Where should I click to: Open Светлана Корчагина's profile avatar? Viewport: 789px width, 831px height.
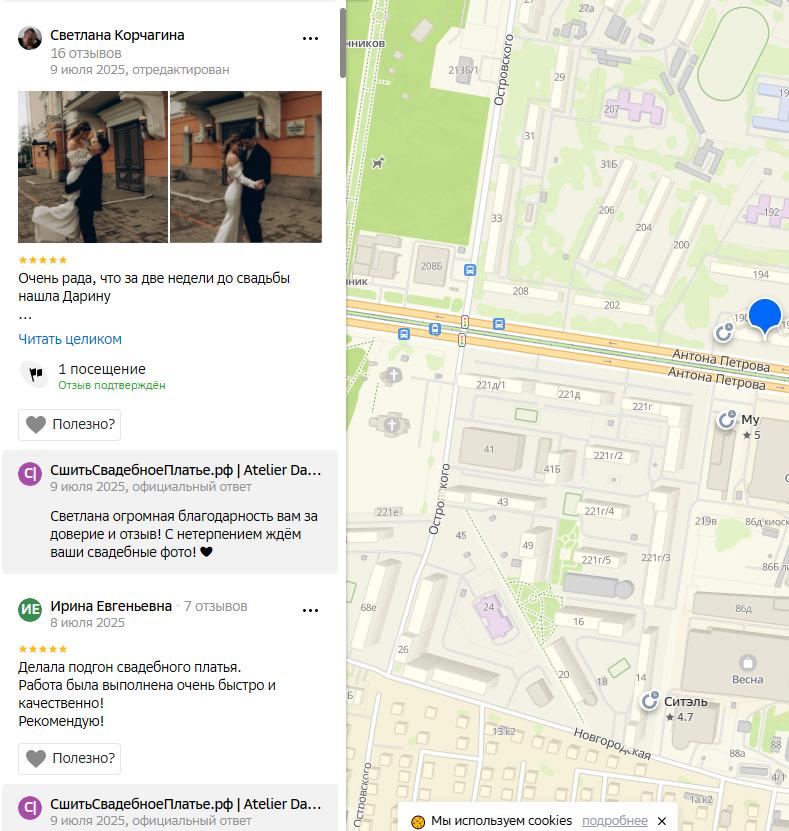(x=30, y=39)
